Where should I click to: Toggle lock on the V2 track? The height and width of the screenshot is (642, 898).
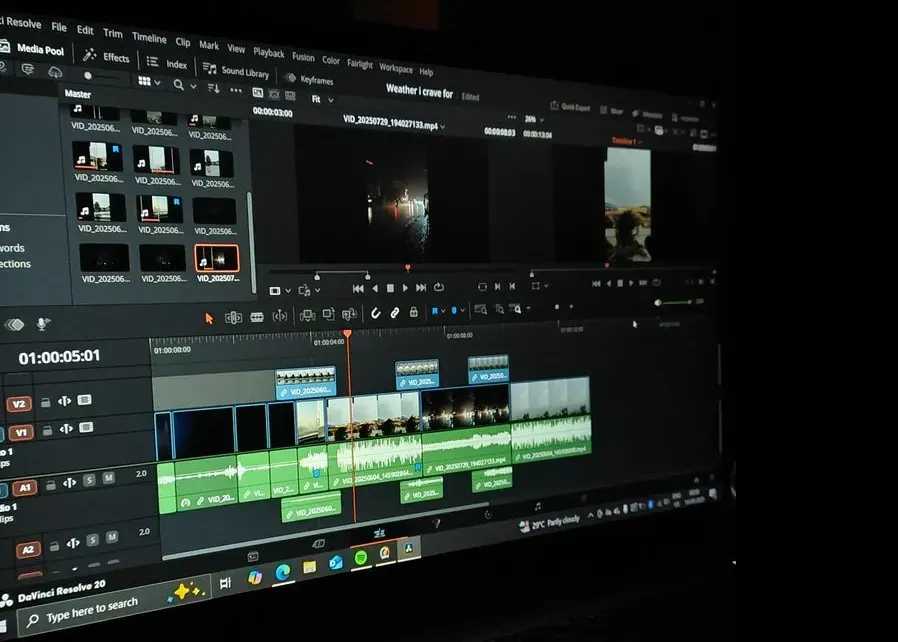[45, 403]
